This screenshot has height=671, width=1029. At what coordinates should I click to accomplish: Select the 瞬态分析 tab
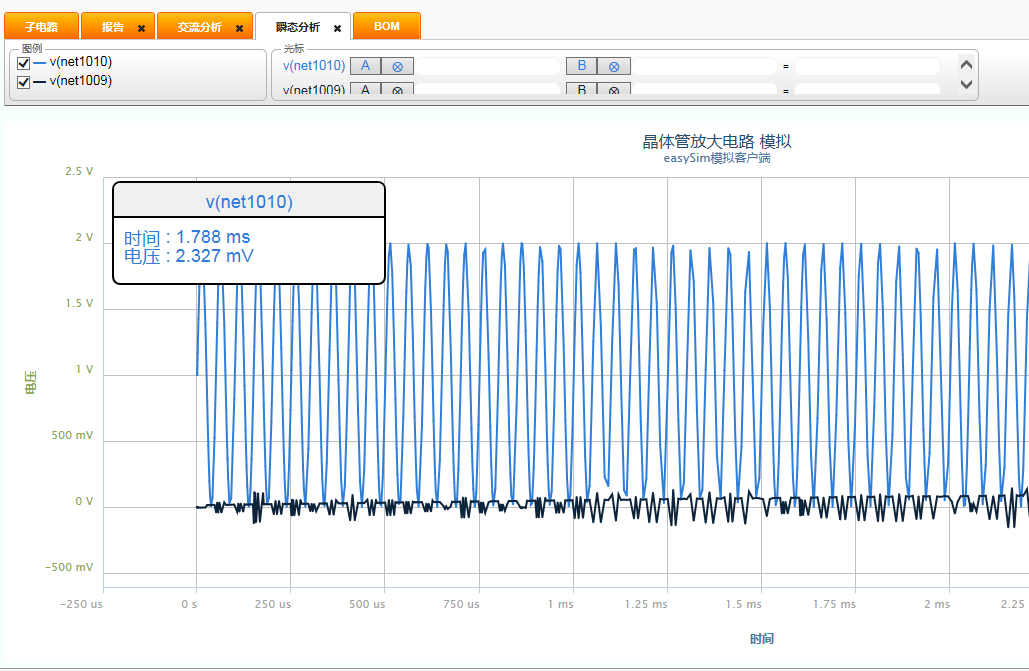click(297, 27)
